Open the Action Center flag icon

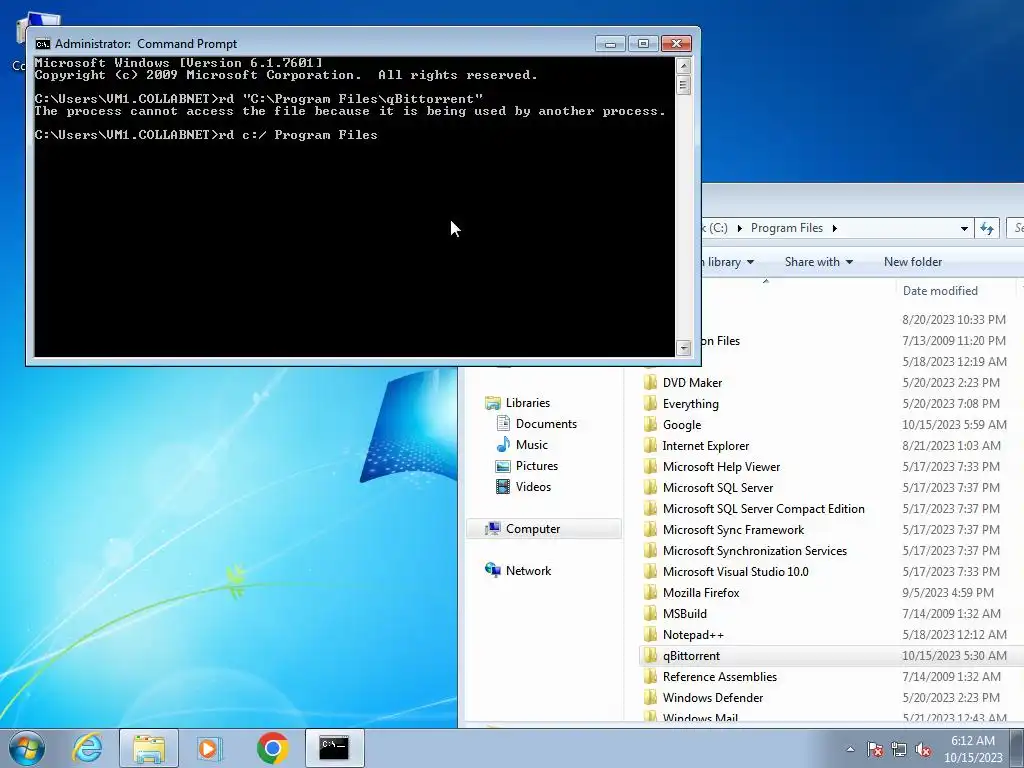(x=875, y=749)
